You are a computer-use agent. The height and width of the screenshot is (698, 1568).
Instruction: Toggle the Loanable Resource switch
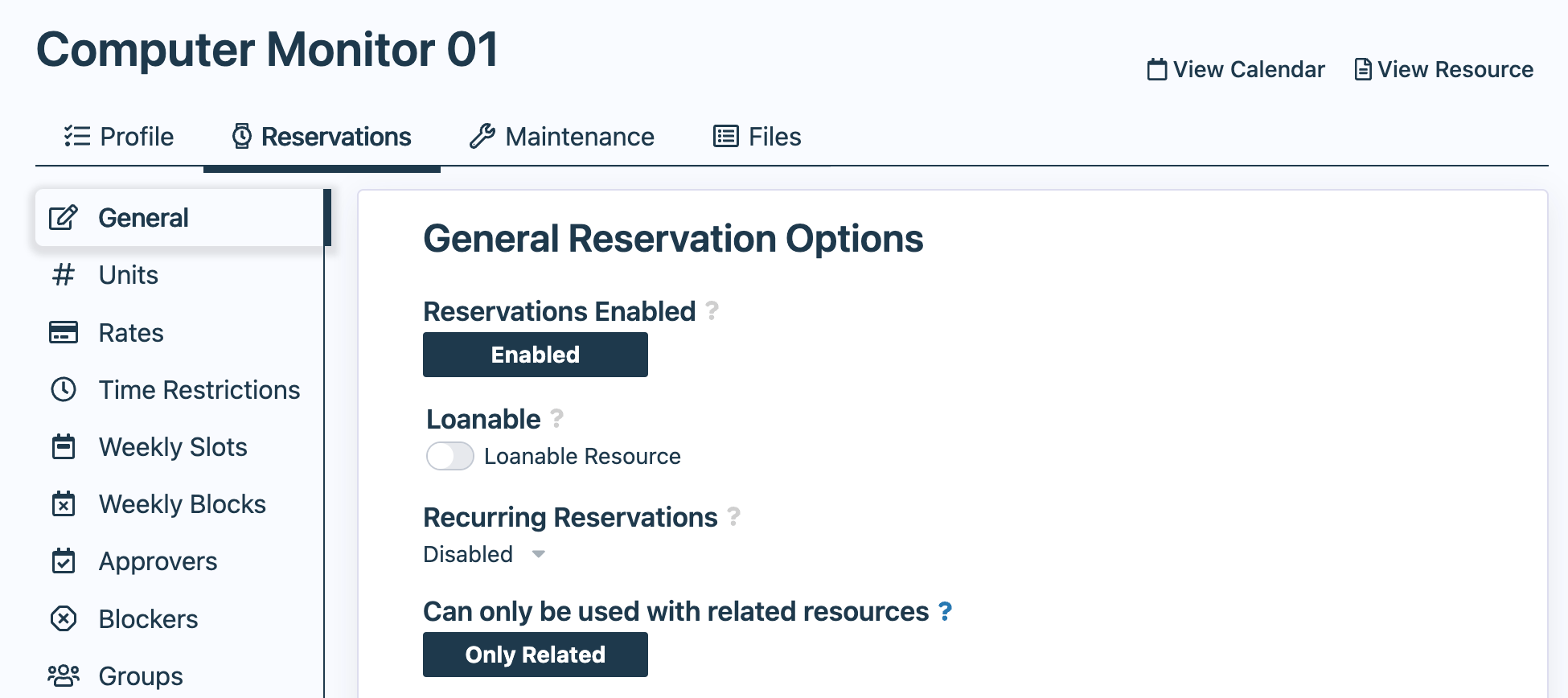450,456
